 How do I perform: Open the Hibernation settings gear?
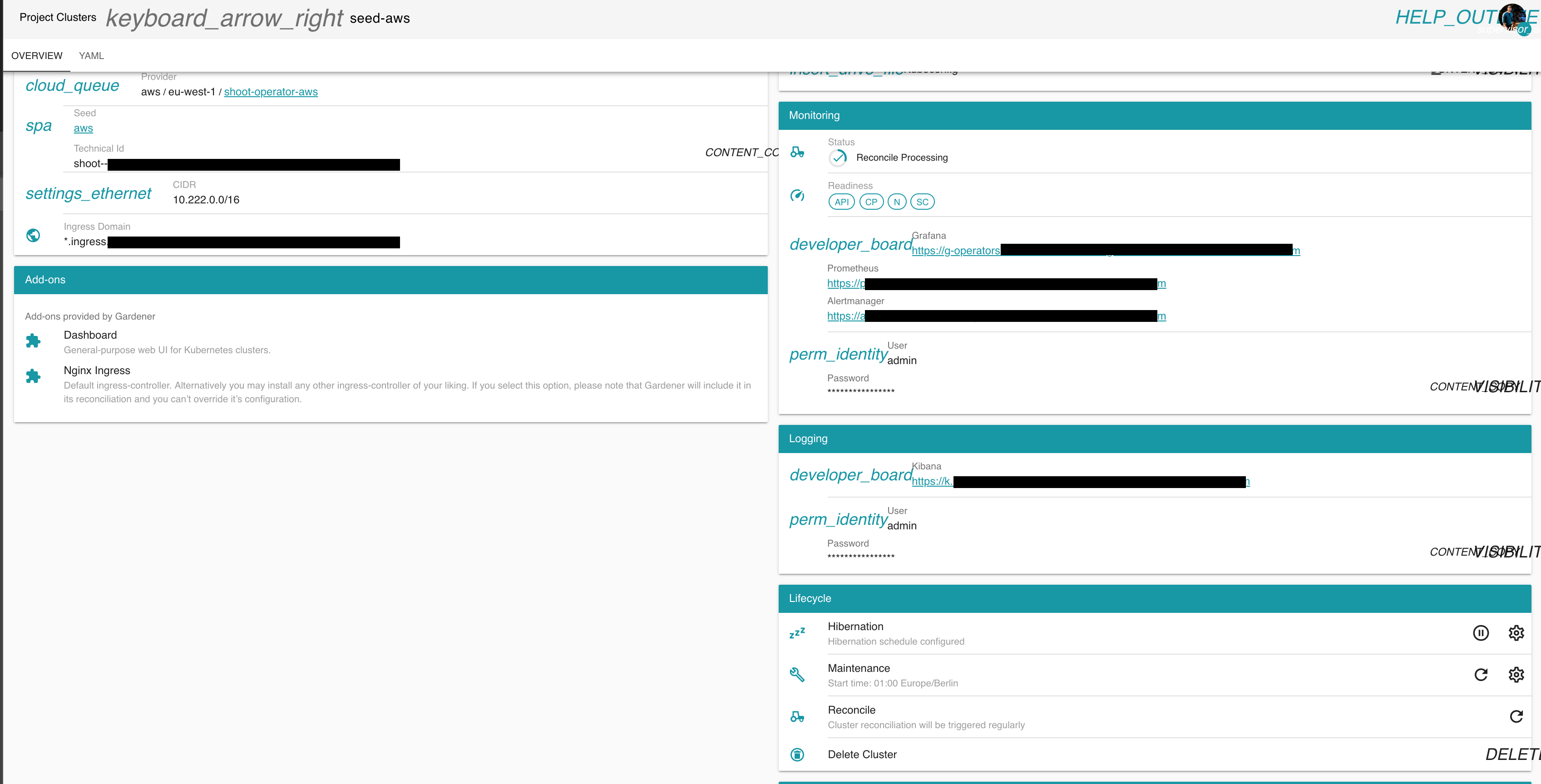click(1516, 633)
